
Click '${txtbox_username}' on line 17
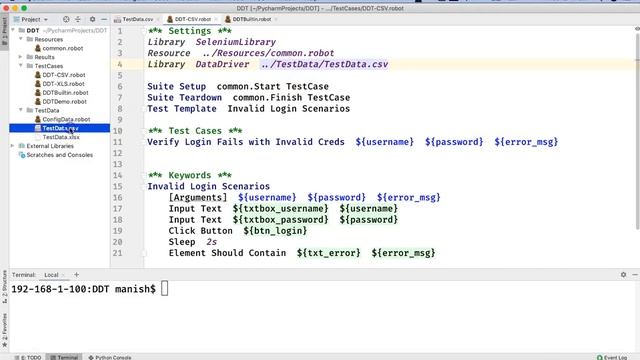point(280,209)
